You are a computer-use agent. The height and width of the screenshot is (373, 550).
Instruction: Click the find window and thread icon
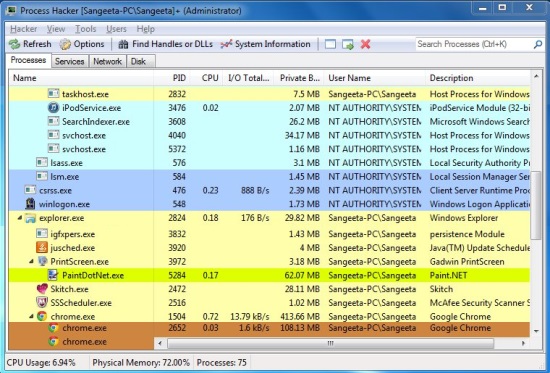coord(348,44)
